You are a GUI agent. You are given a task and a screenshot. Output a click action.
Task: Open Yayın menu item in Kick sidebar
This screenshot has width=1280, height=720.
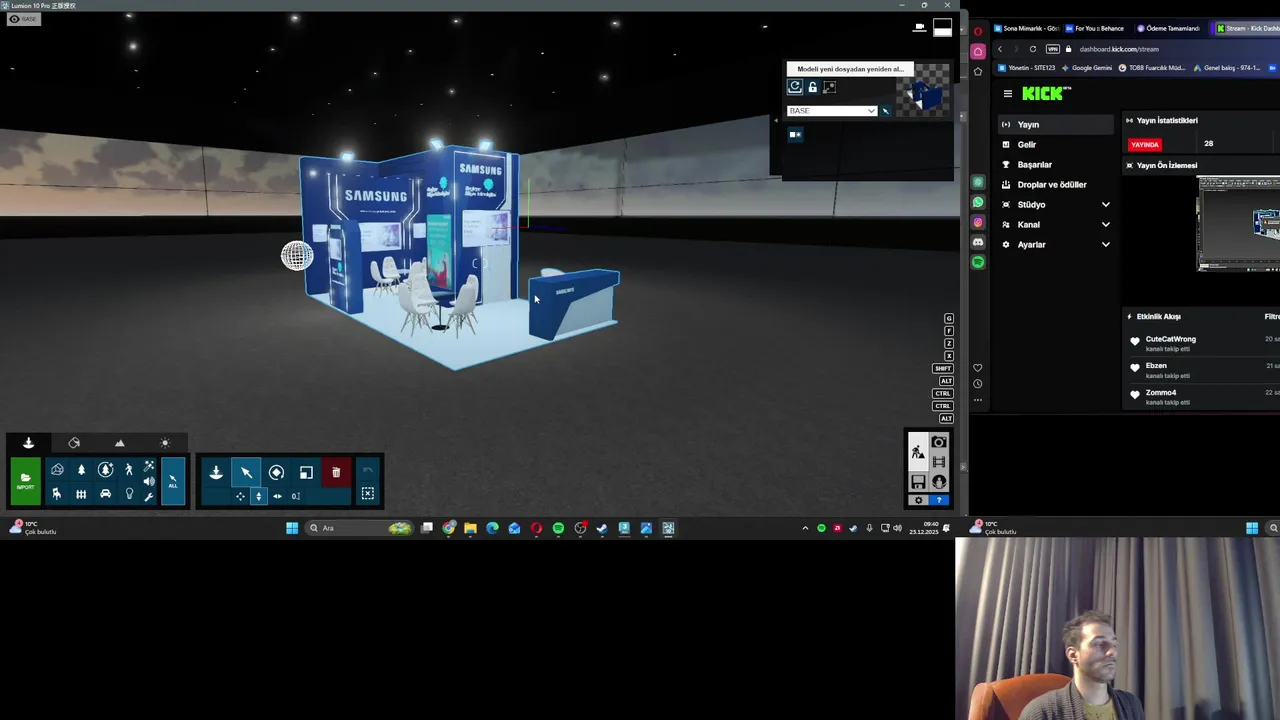tap(1057, 125)
